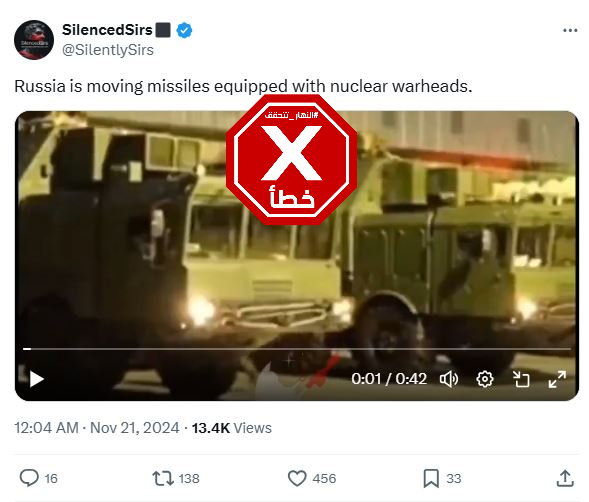Play the video with the play button

[x=36, y=379]
